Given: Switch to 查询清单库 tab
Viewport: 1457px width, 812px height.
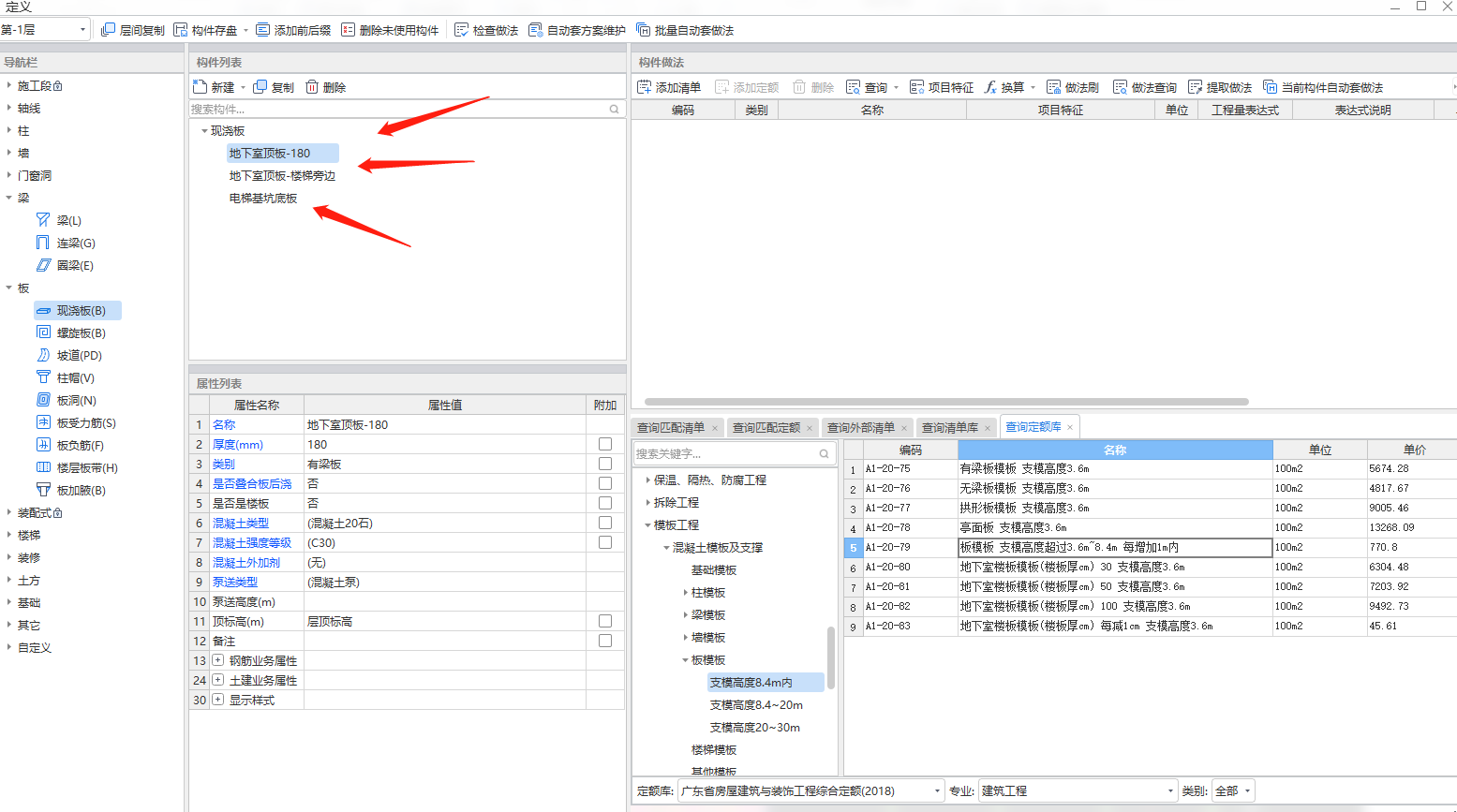Looking at the screenshot, I should pyautogui.click(x=950, y=428).
